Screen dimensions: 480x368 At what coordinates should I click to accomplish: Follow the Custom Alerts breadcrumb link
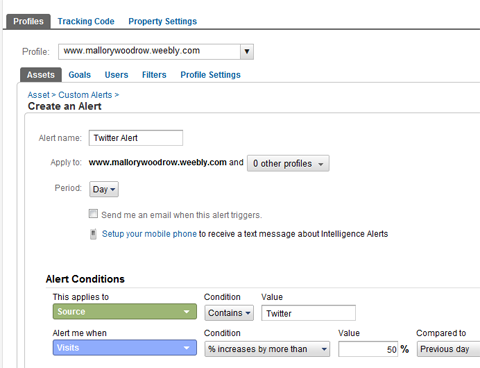click(x=85, y=95)
